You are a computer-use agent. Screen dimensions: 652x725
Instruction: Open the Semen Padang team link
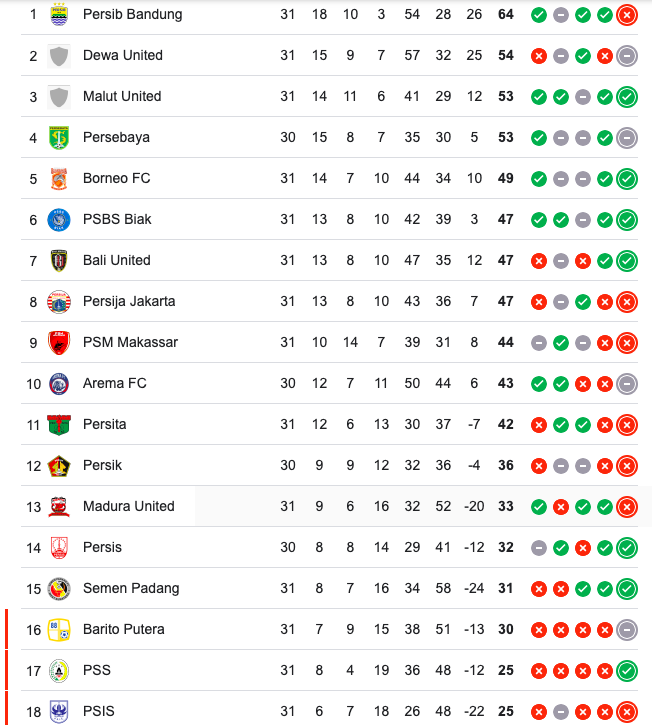coord(131,589)
